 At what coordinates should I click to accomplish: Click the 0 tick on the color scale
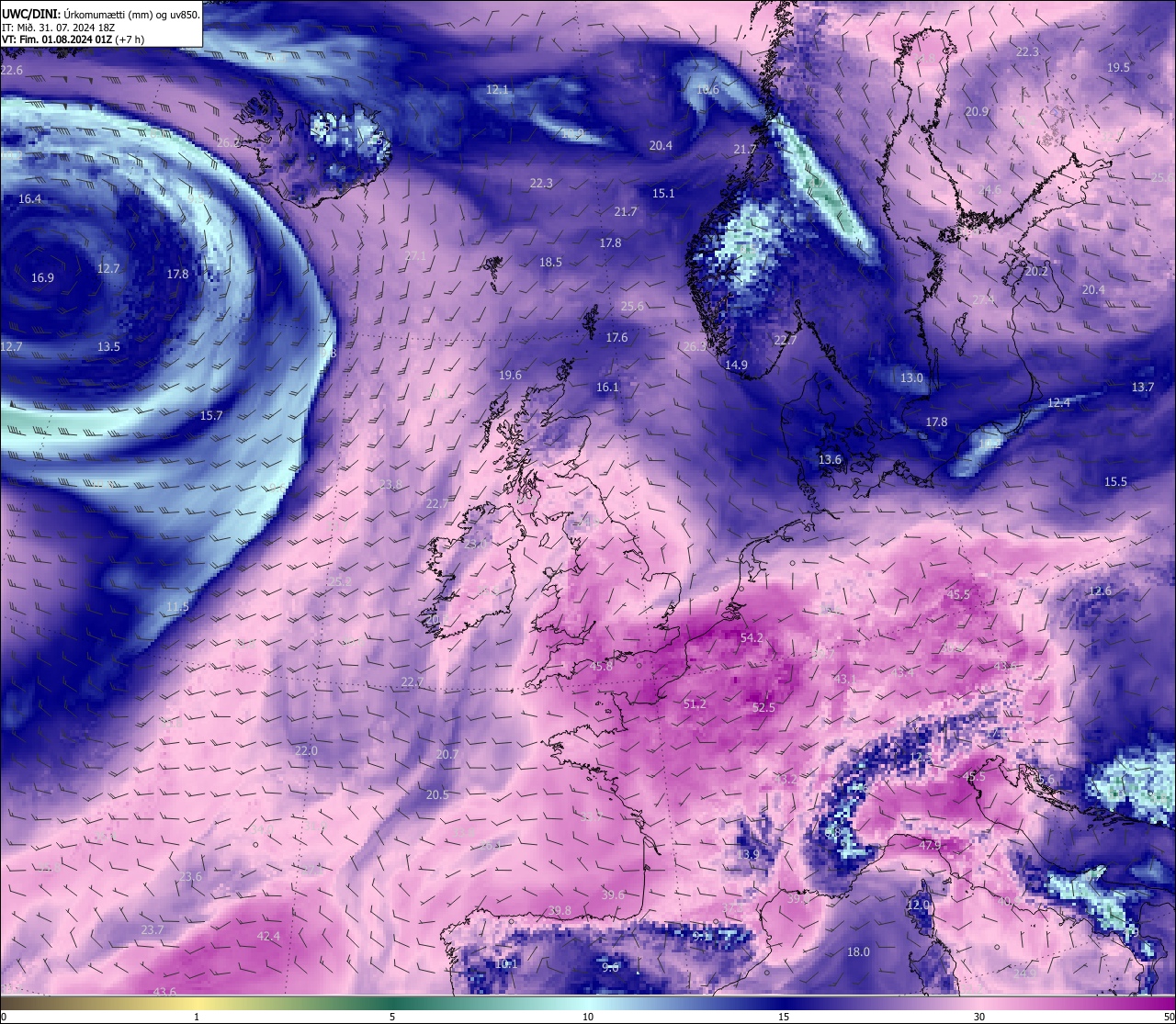tap(3, 1017)
